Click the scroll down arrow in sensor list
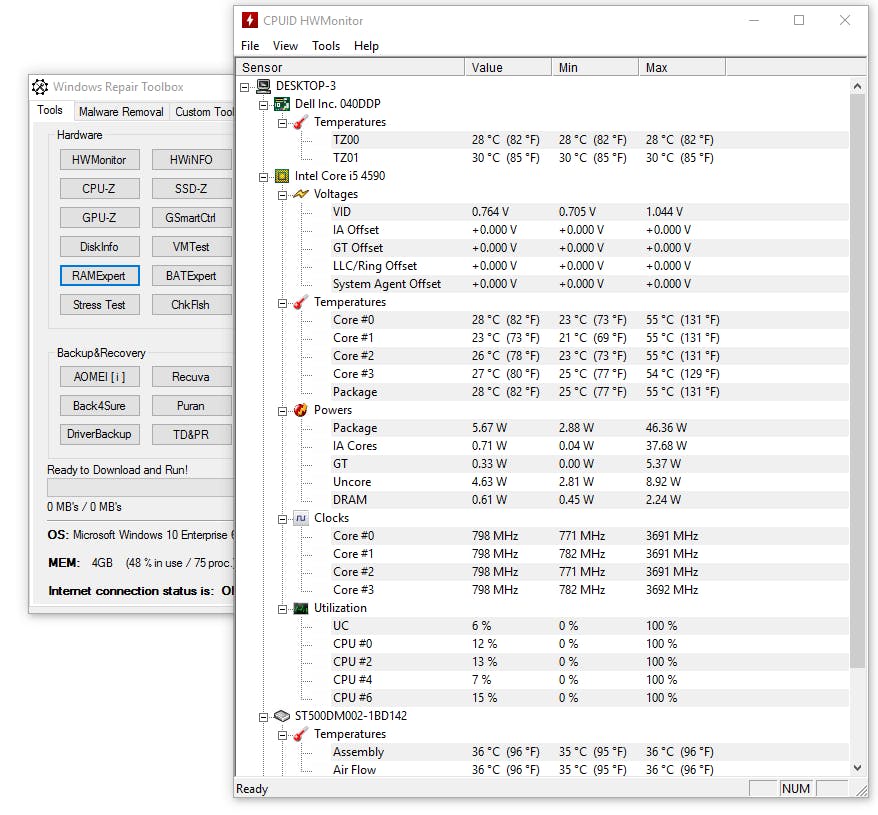878x815 pixels. point(857,768)
